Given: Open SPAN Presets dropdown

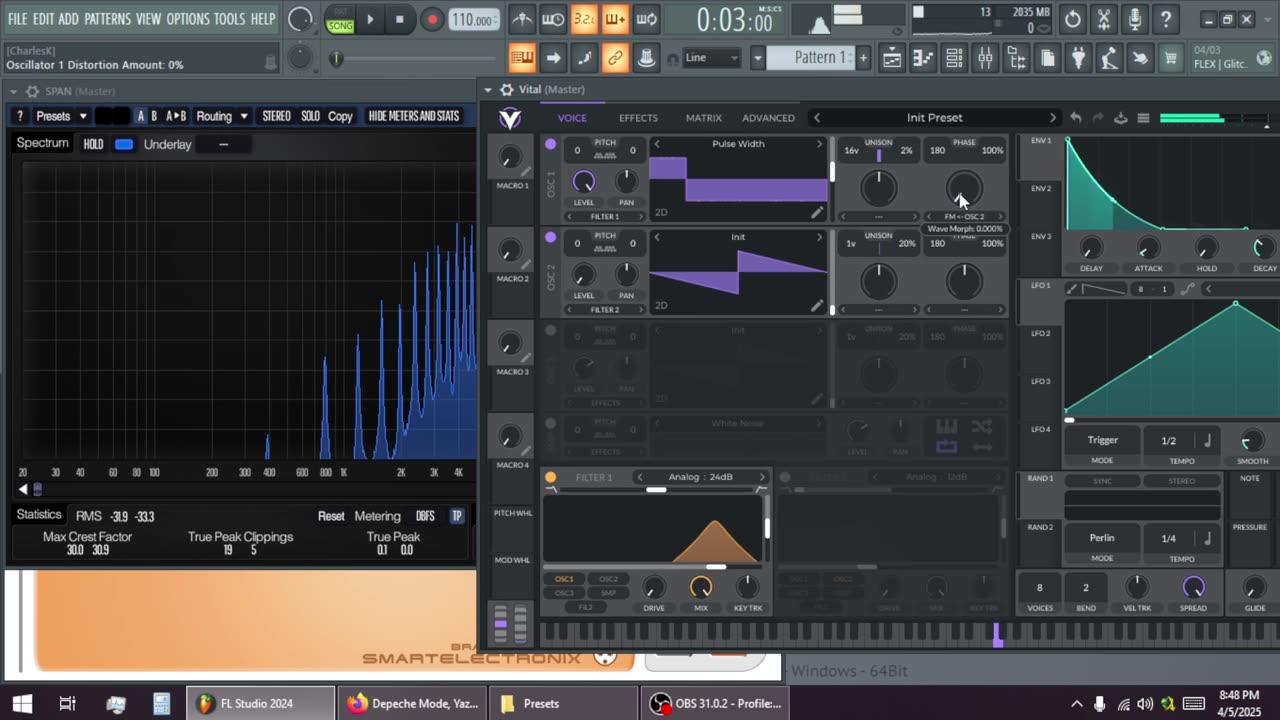Looking at the screenshot, I should [61, 116].
